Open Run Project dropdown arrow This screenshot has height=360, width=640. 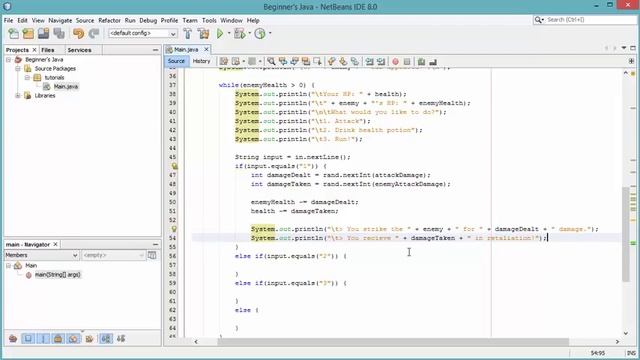coord(229,33)
